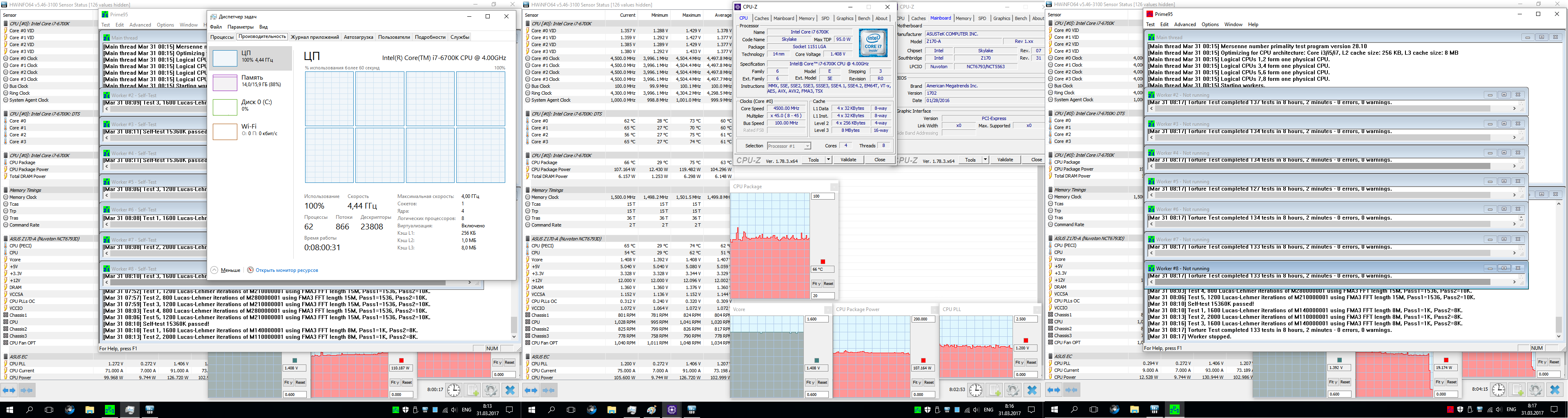Click the Tools button in the front CPU-Z window
1568x418 pixels.
[813, 160]
